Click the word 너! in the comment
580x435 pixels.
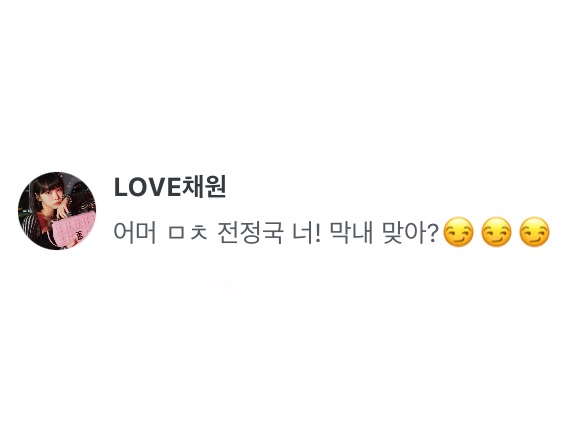[x=307, y=233]
